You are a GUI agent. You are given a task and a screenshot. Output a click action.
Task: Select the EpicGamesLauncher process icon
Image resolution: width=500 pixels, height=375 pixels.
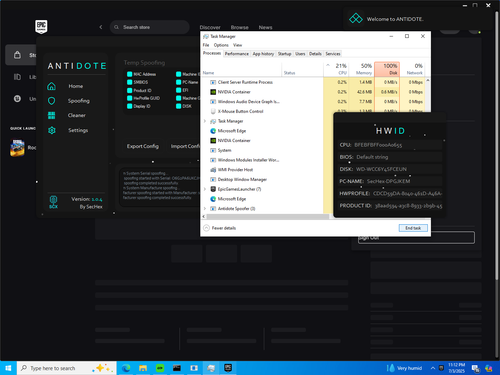213,189
